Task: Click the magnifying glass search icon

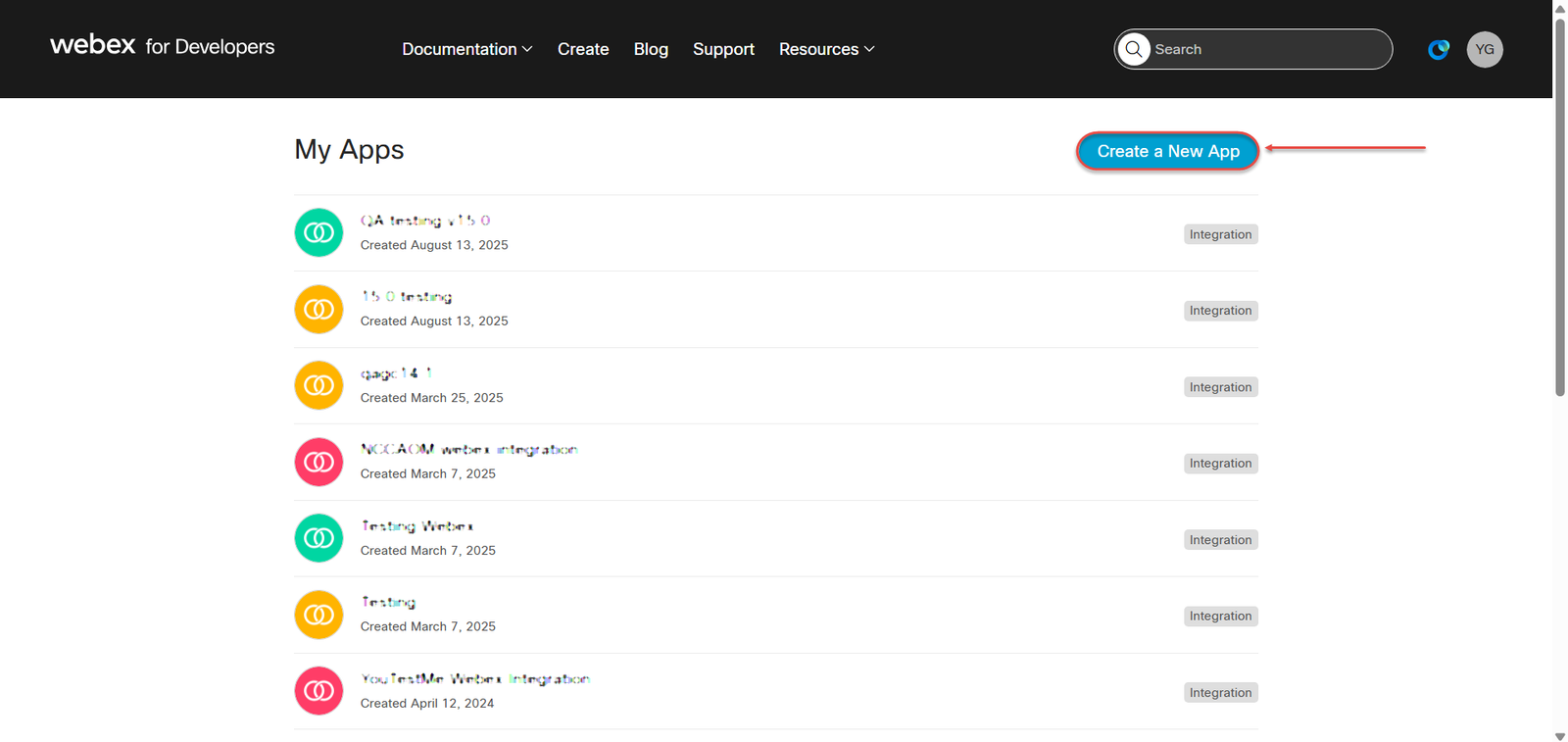Action: (x=1134, y=49)
